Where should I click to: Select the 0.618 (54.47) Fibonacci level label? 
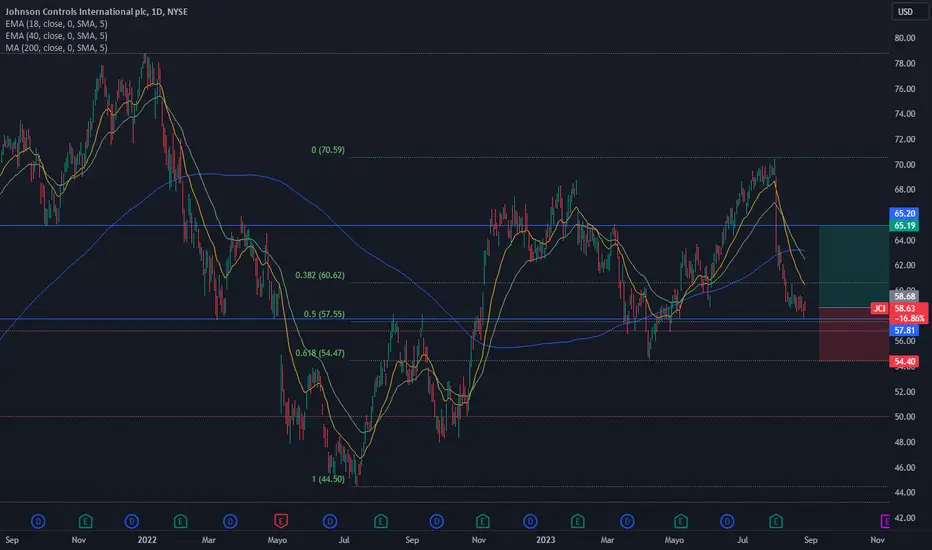320,353
